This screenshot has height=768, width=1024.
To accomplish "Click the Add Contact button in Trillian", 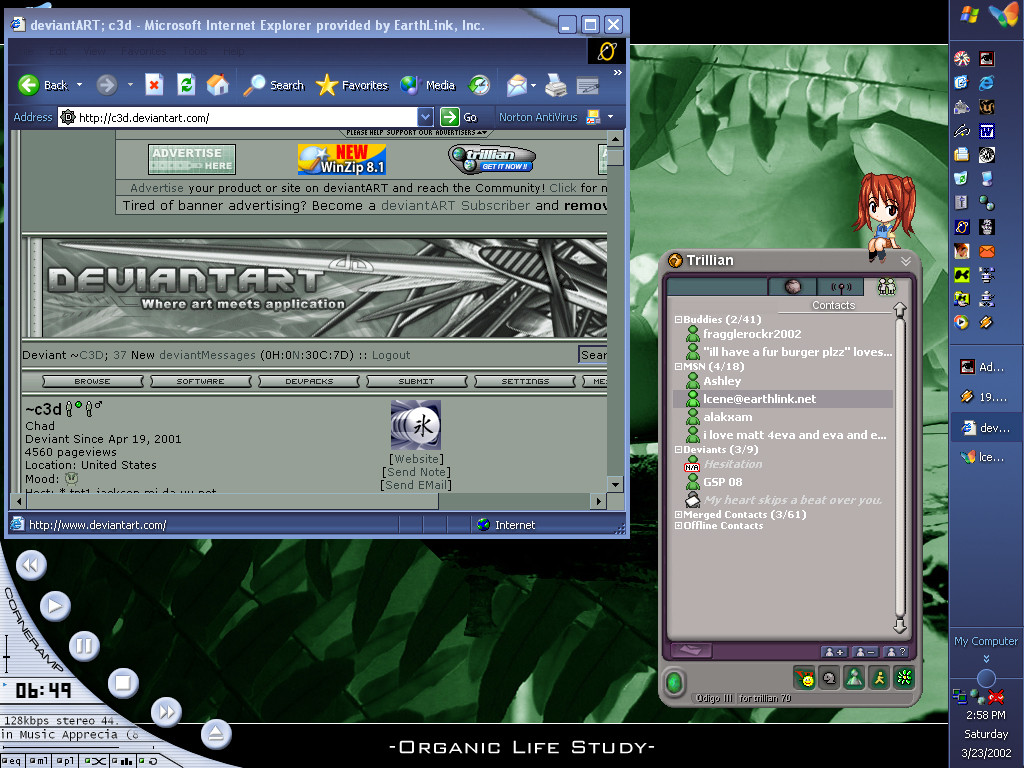I will click(x=834, y=652).
